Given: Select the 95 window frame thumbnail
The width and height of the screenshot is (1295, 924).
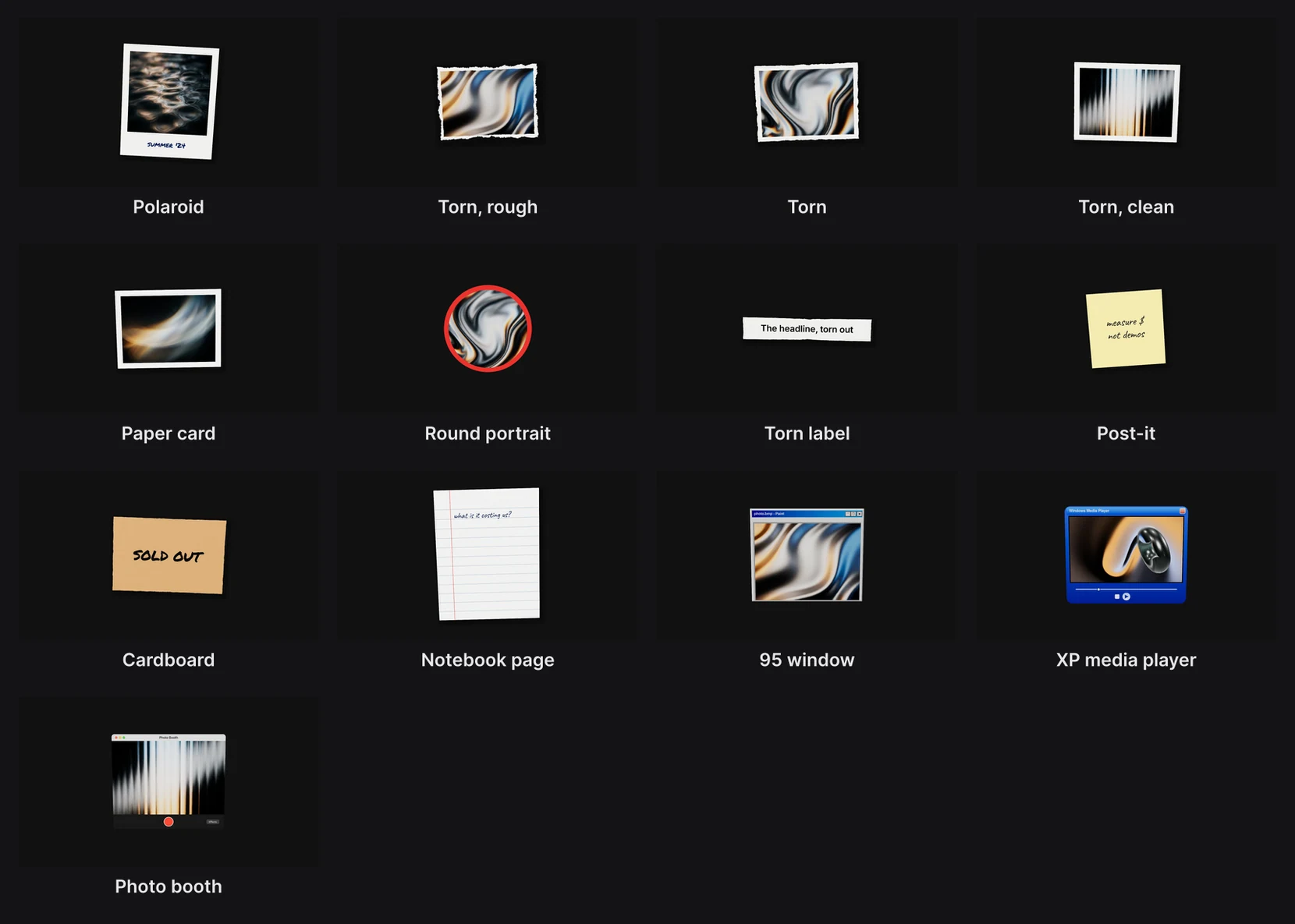Looking at the screenshot, I should [807, 555].
